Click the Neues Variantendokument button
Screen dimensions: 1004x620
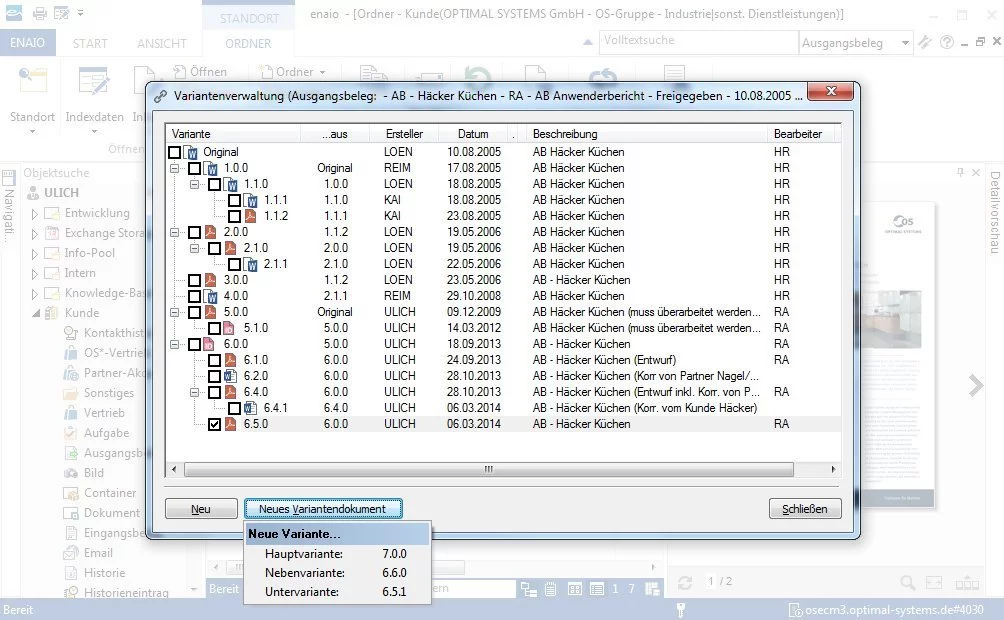point(323,509)
